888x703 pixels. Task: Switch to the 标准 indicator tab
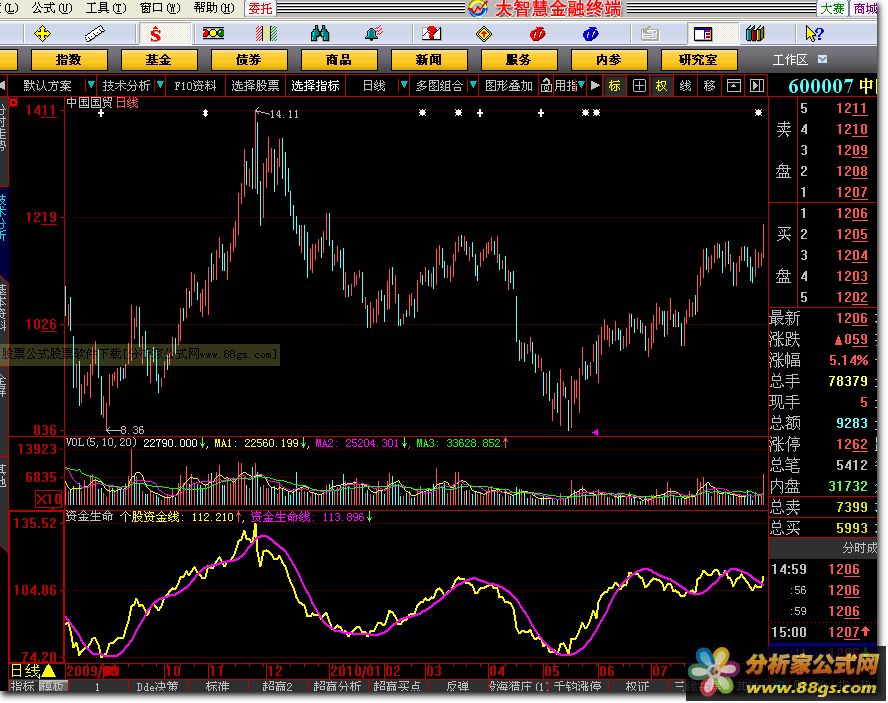pos(217,687)
